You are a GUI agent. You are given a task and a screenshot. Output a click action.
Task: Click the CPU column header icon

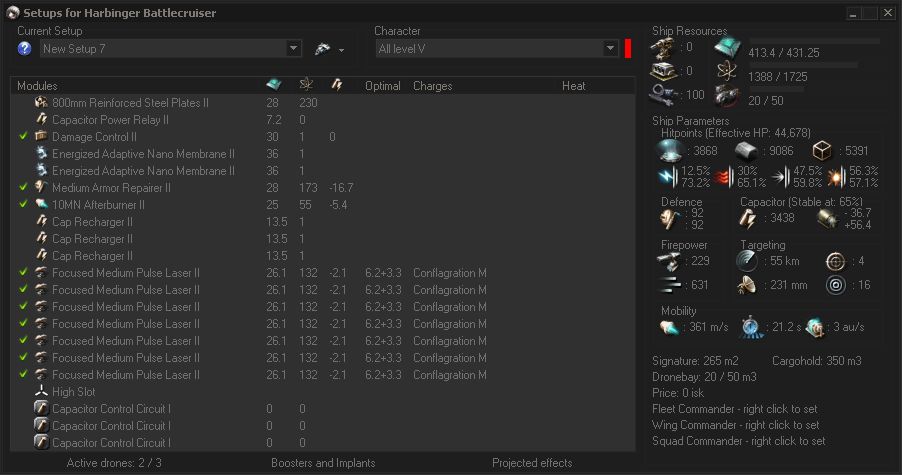pyautogui.click(x=274, y=85)
